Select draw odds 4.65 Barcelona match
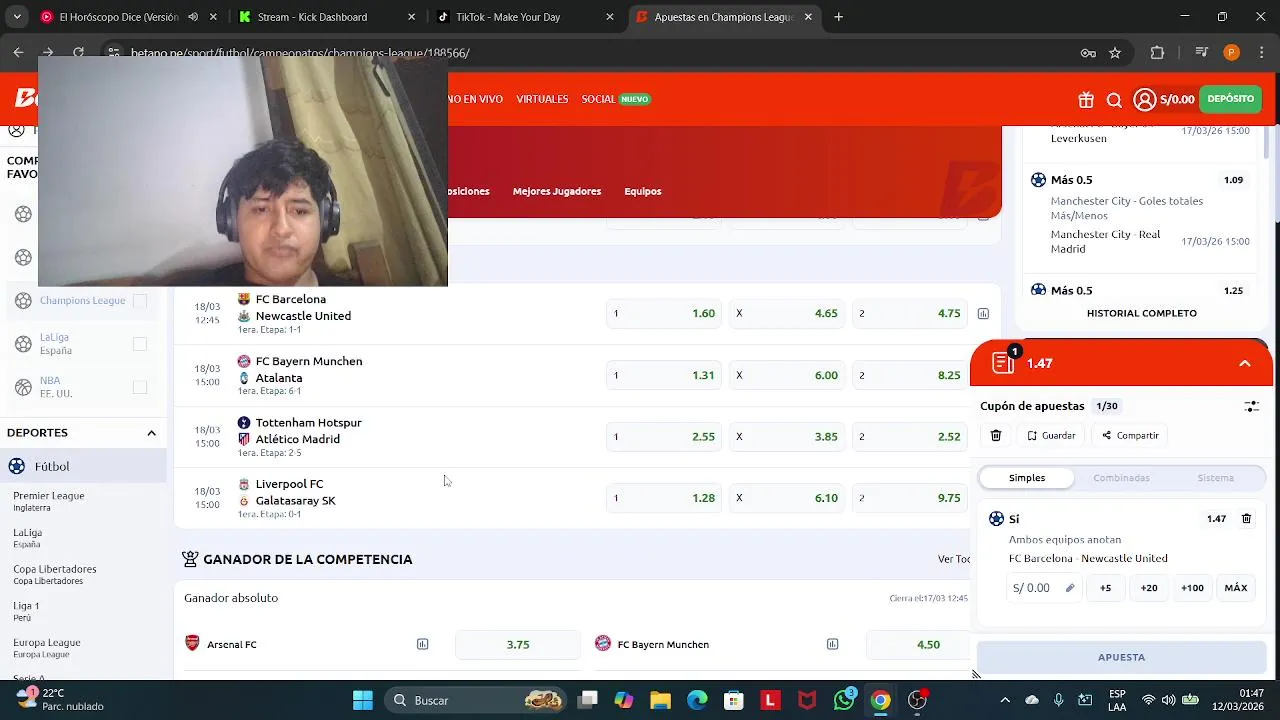Screen dimensions: 1280x720 (x=787, y=314)
